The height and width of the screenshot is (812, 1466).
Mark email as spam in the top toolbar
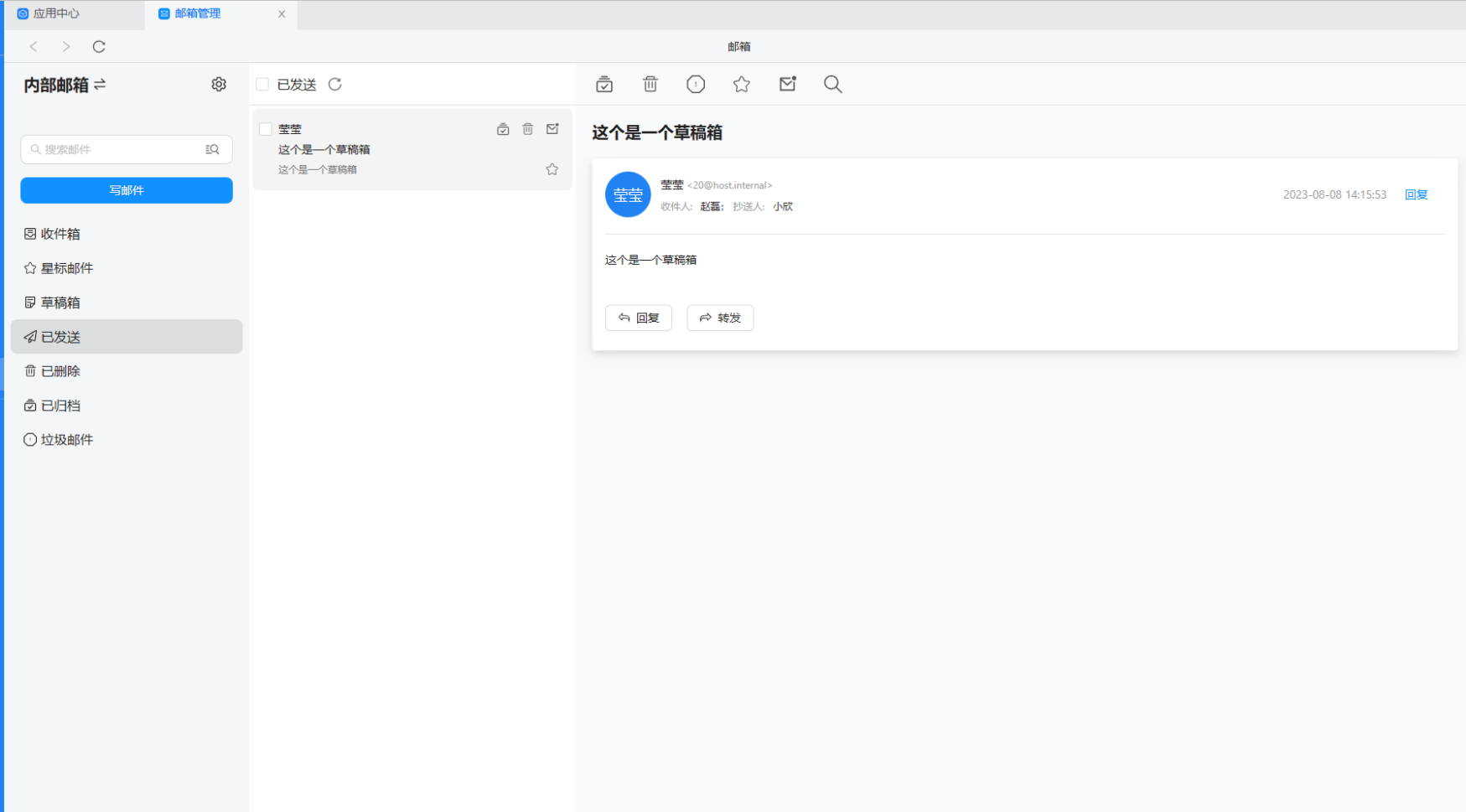pos(696,84)
